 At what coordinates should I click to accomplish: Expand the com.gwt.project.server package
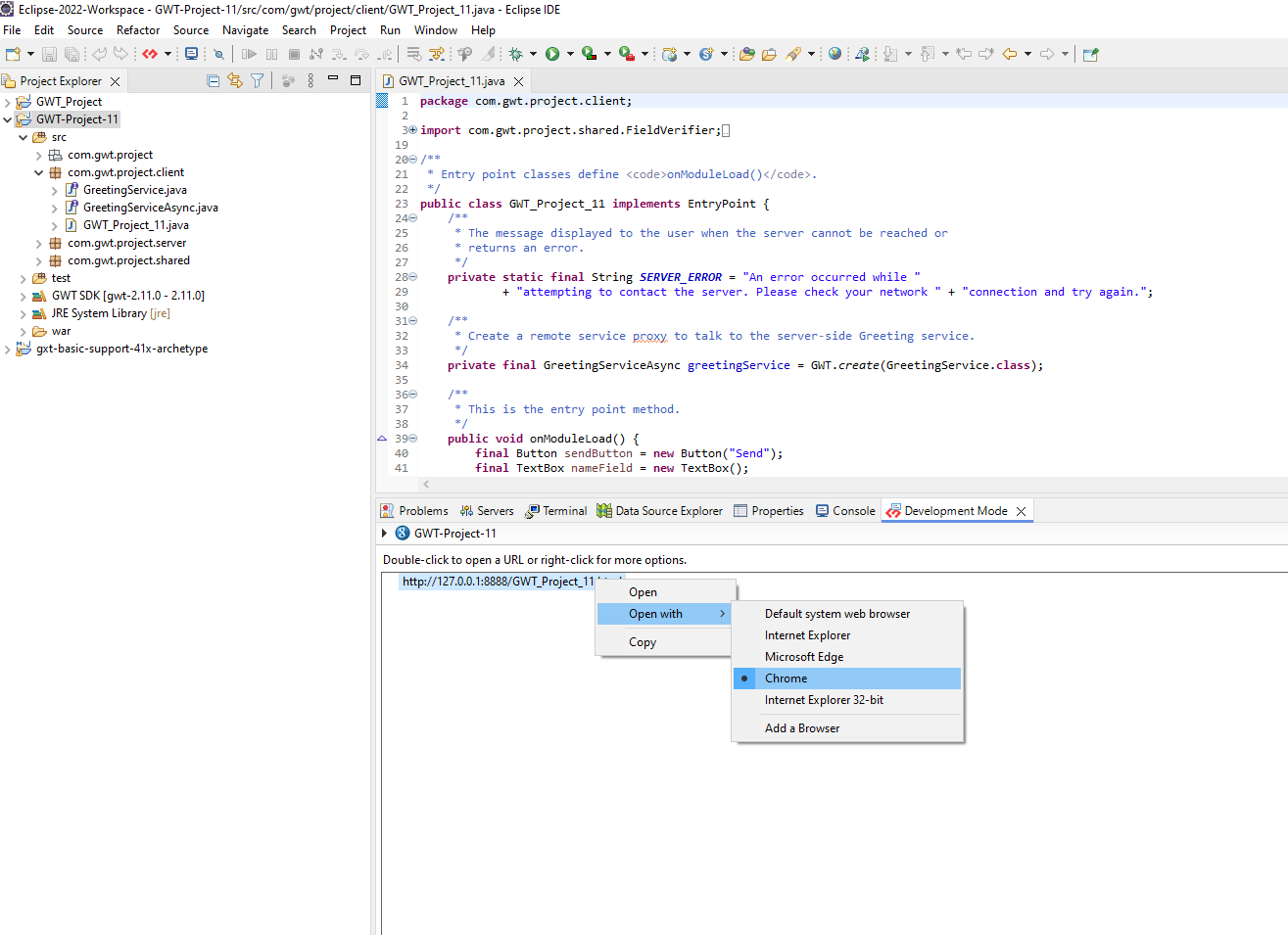coord(39,243)
